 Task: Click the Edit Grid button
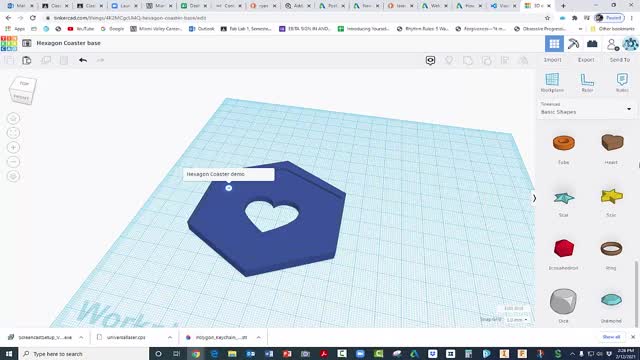[513, 309]
